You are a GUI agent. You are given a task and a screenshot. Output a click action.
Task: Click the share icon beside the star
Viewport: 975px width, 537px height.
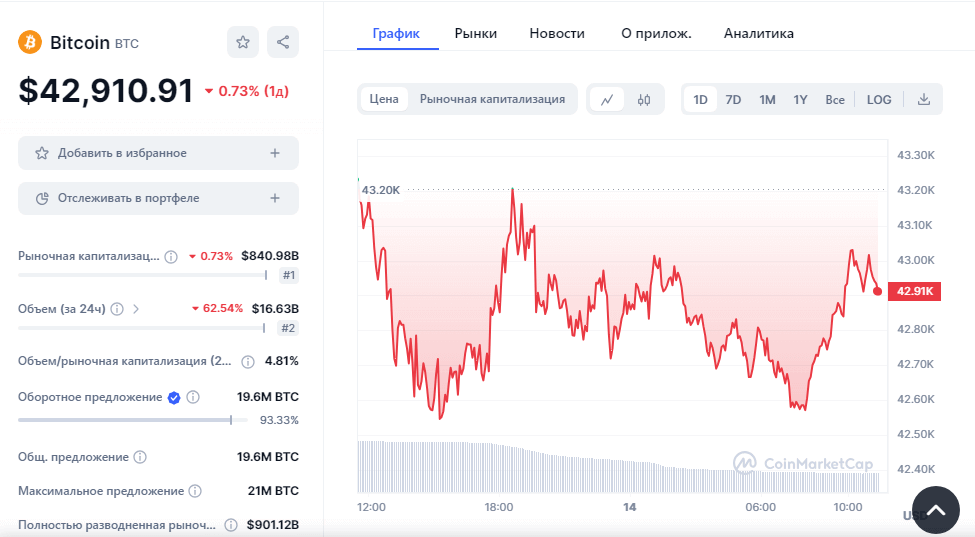[x=283, y=42]
